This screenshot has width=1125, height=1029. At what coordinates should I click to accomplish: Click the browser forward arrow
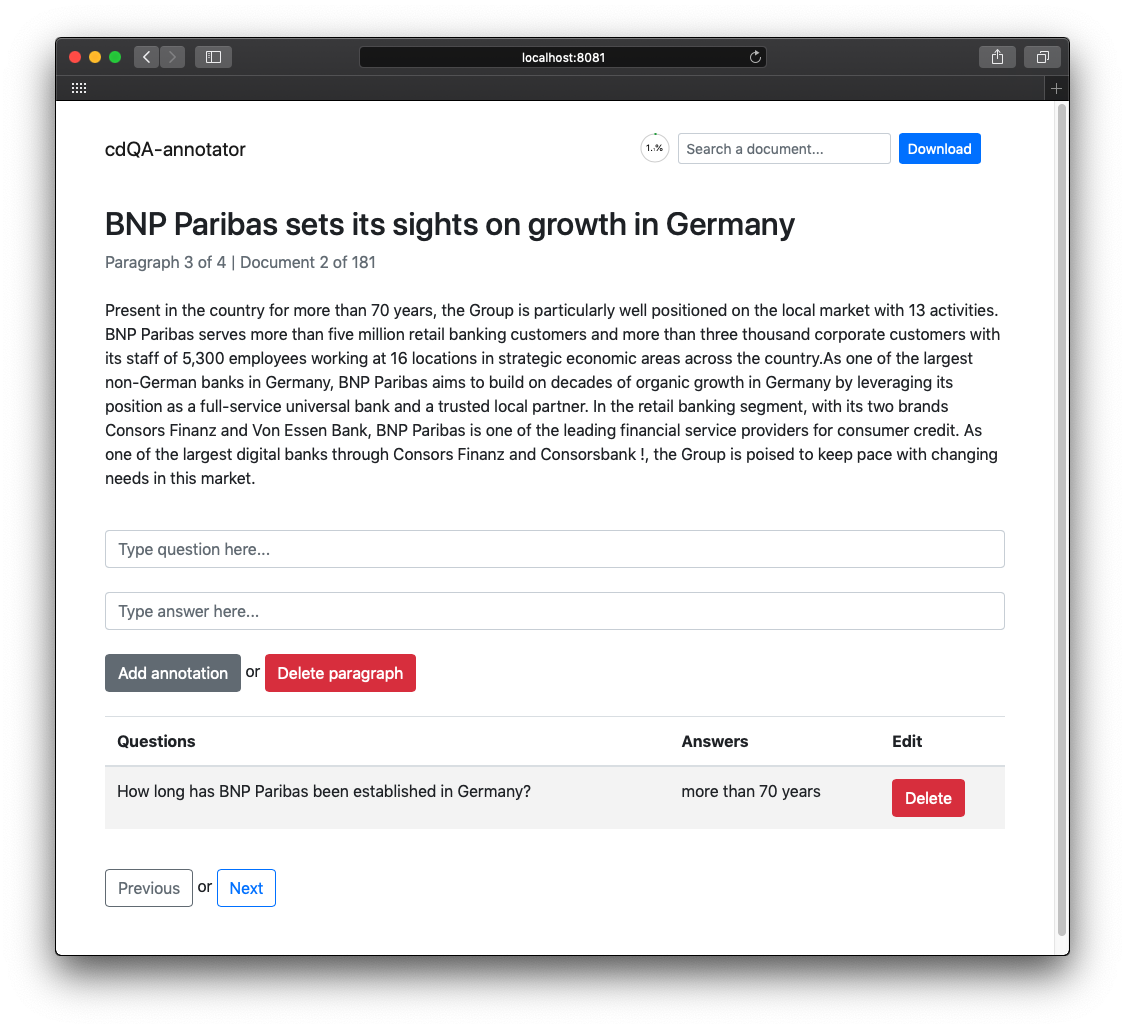click(x=172, y=57)
